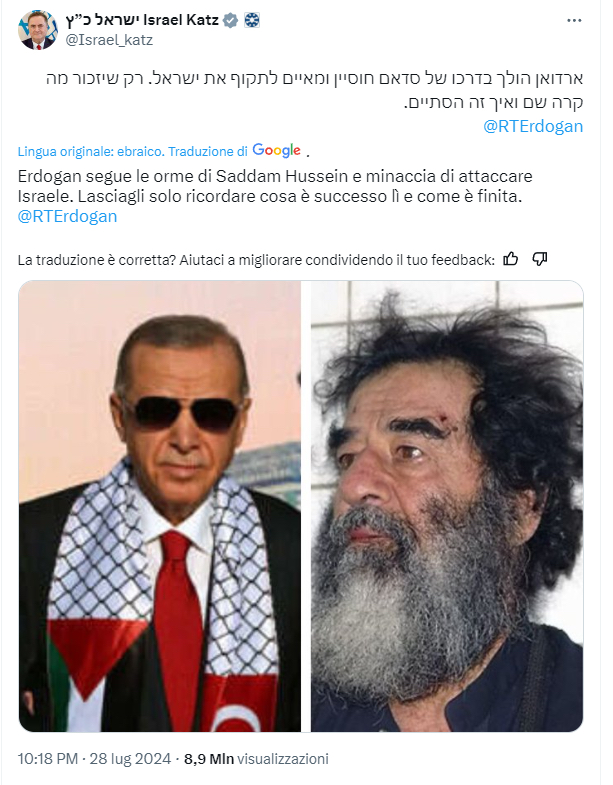
Task: Open right photo of bearded man
Action: click(x=447, y=506)
